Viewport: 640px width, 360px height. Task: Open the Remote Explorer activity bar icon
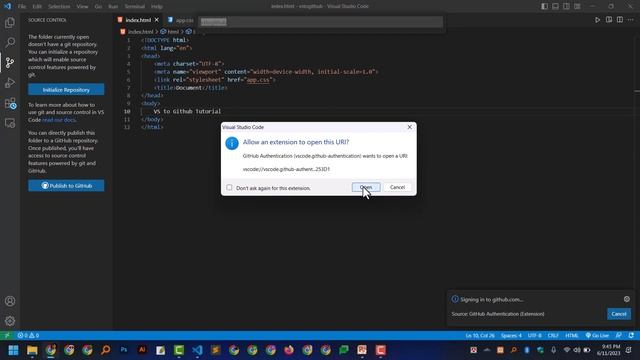coord(10,123)
